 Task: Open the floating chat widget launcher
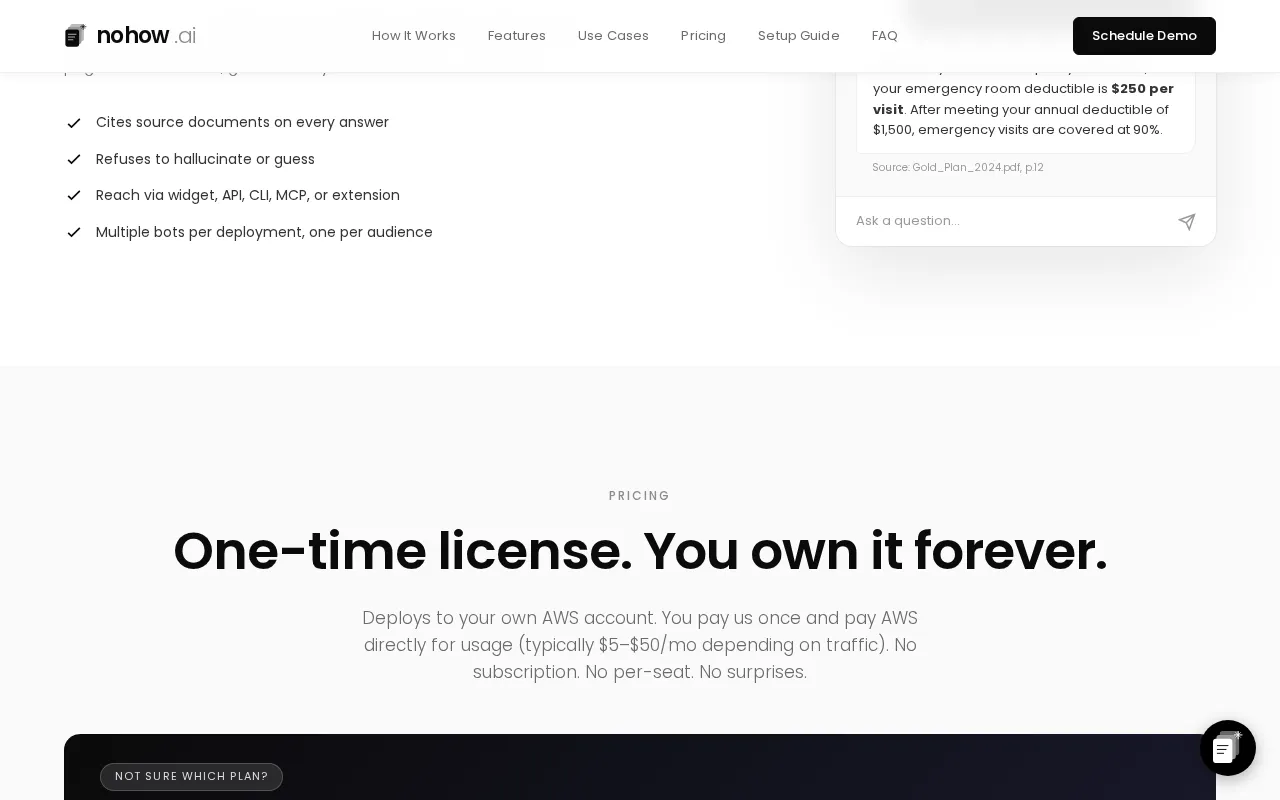coord(1228,748)
